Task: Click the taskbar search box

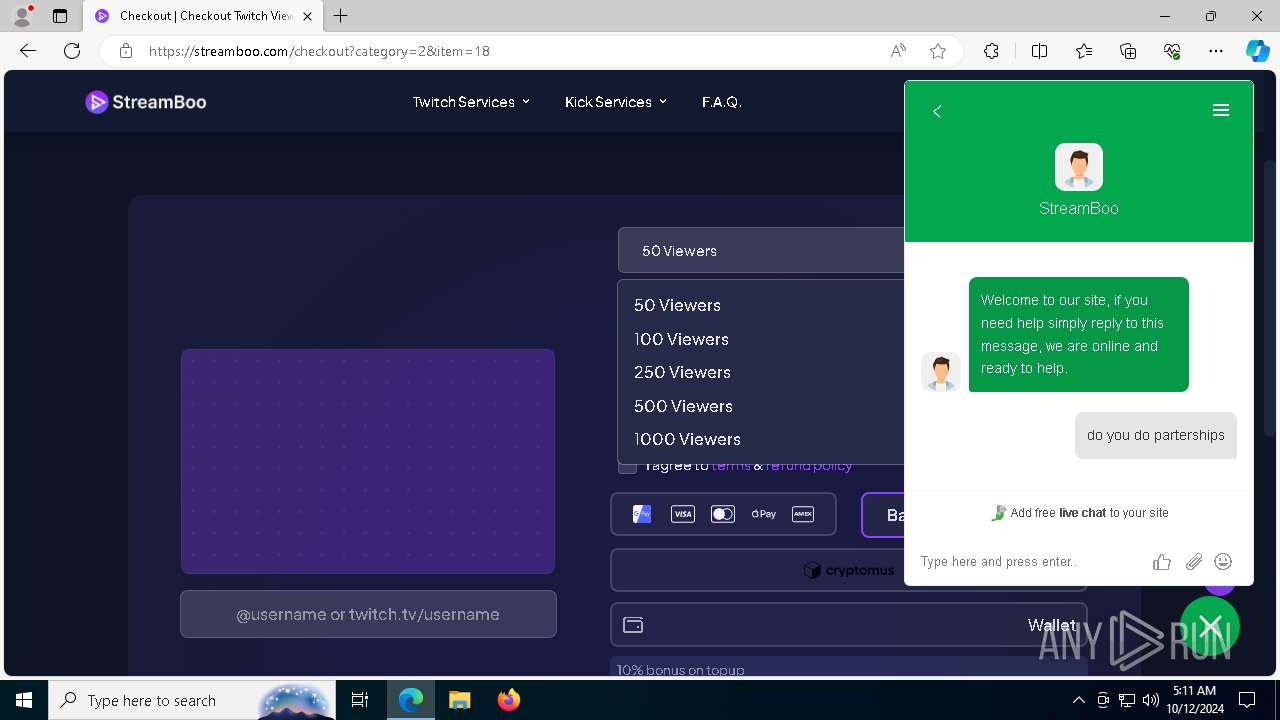Action: point(192,700)
